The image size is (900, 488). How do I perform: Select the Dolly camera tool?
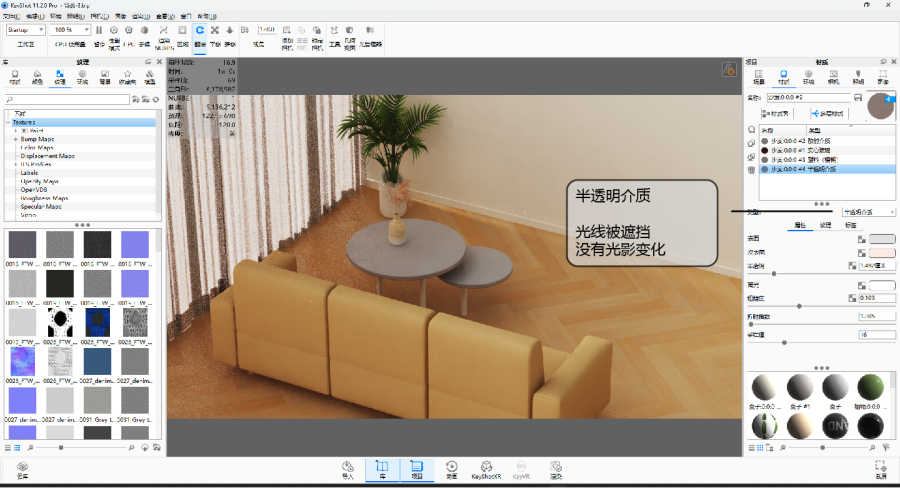pyautogui.click(x=230, y=30)
